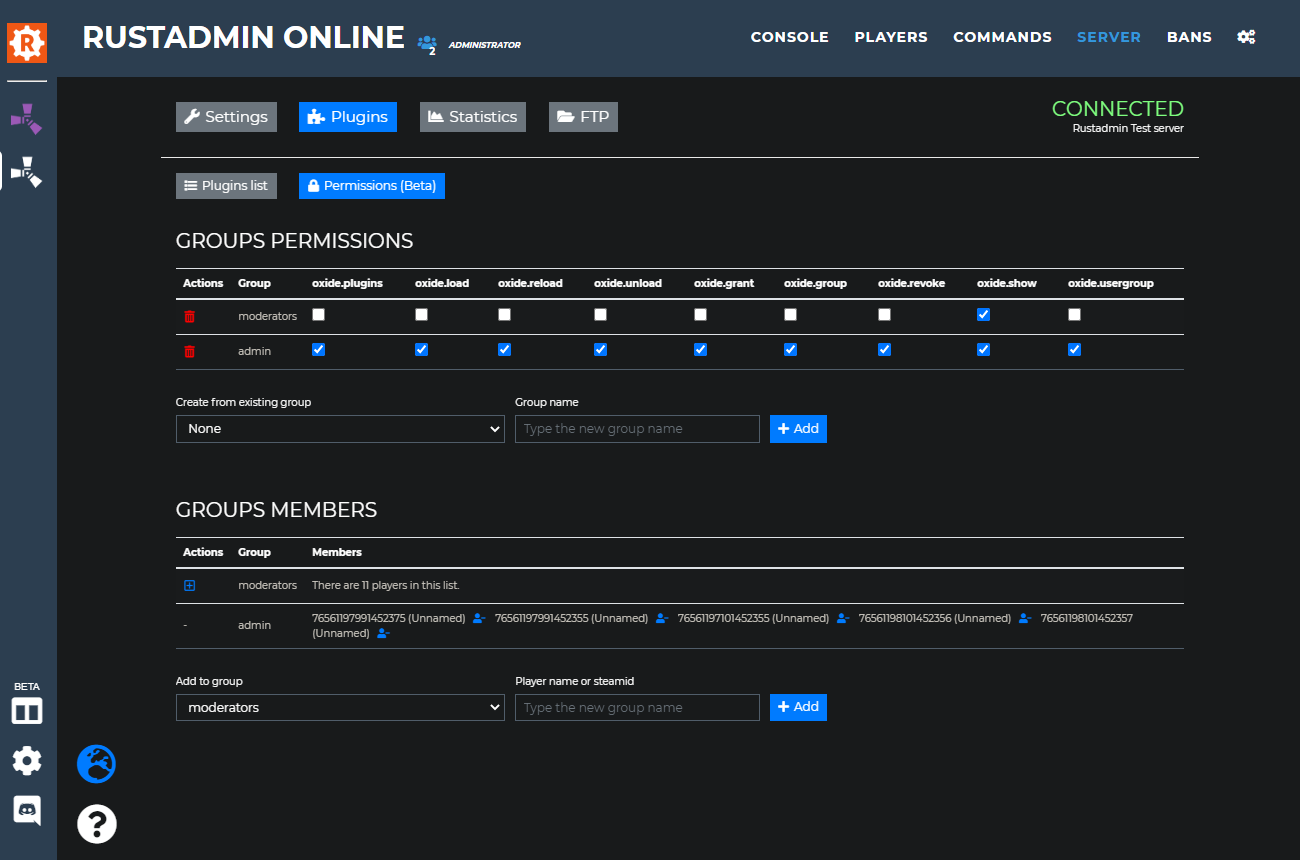Viewport: 1300px width, 860px height.
Task: Click Add button next to Group name
Action: [798, 429]
